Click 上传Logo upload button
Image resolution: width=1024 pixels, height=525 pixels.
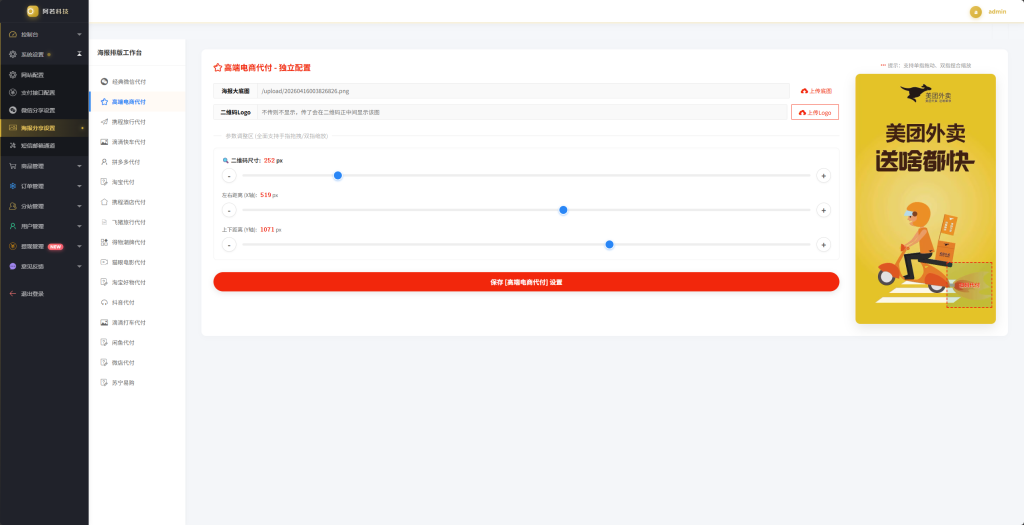tap(814, 112)
